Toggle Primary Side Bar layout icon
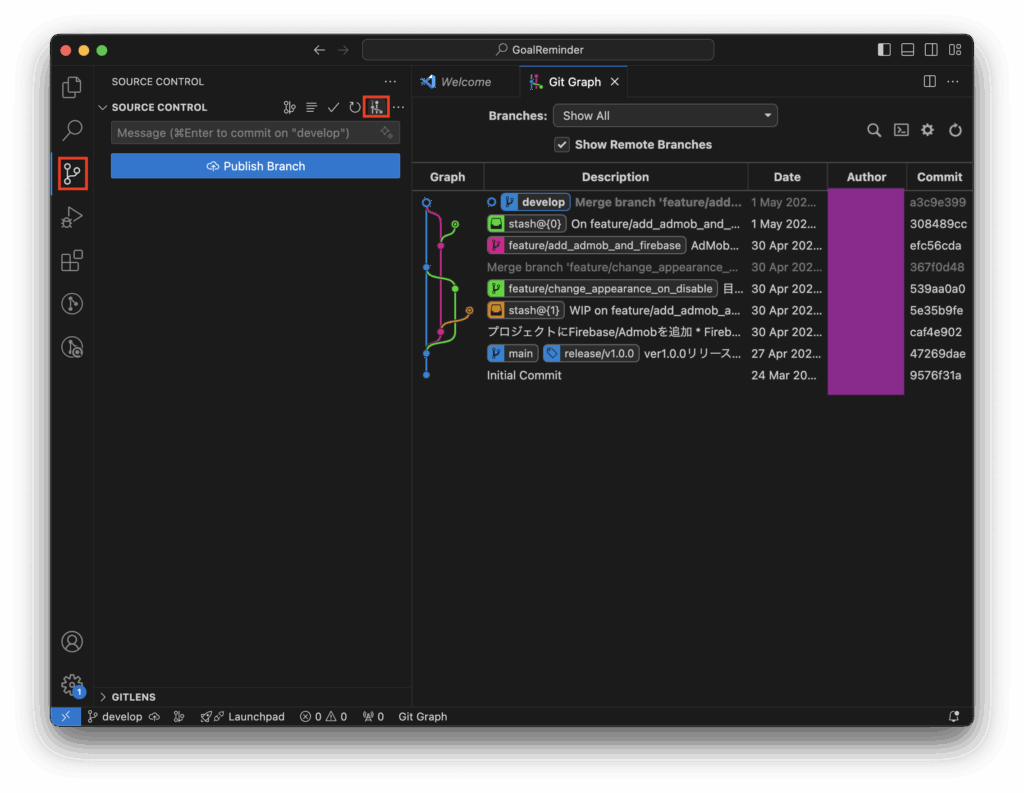1024x793 pixels. click(x=884, y=50)
